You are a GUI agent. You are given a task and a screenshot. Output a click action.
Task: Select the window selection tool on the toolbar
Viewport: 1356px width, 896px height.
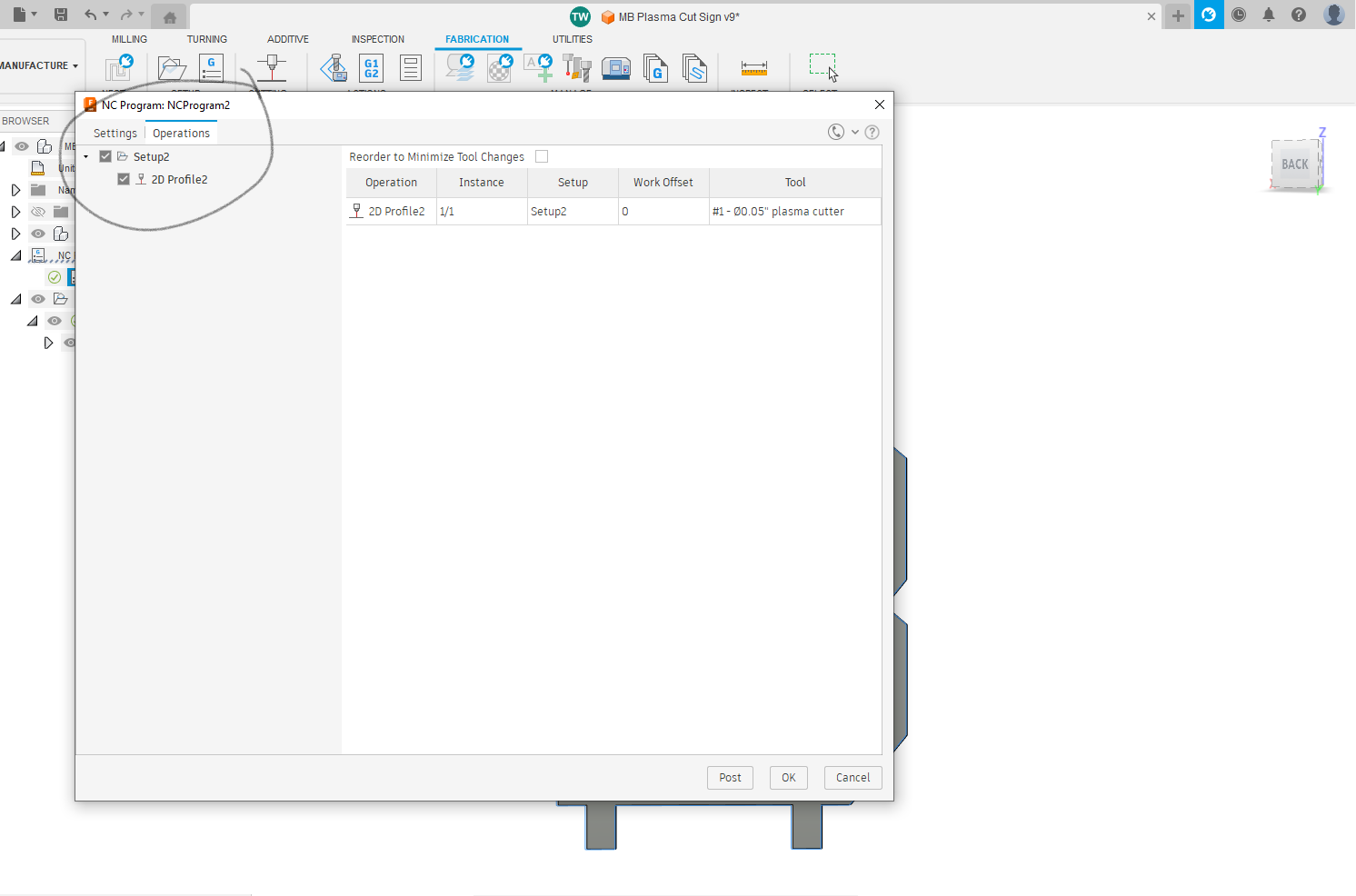[x=823, y=65]
